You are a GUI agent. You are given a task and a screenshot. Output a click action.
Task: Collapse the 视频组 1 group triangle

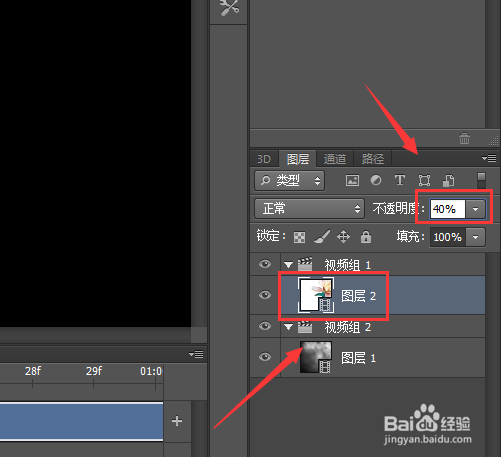pyautogui.click(x=288, y=265)
